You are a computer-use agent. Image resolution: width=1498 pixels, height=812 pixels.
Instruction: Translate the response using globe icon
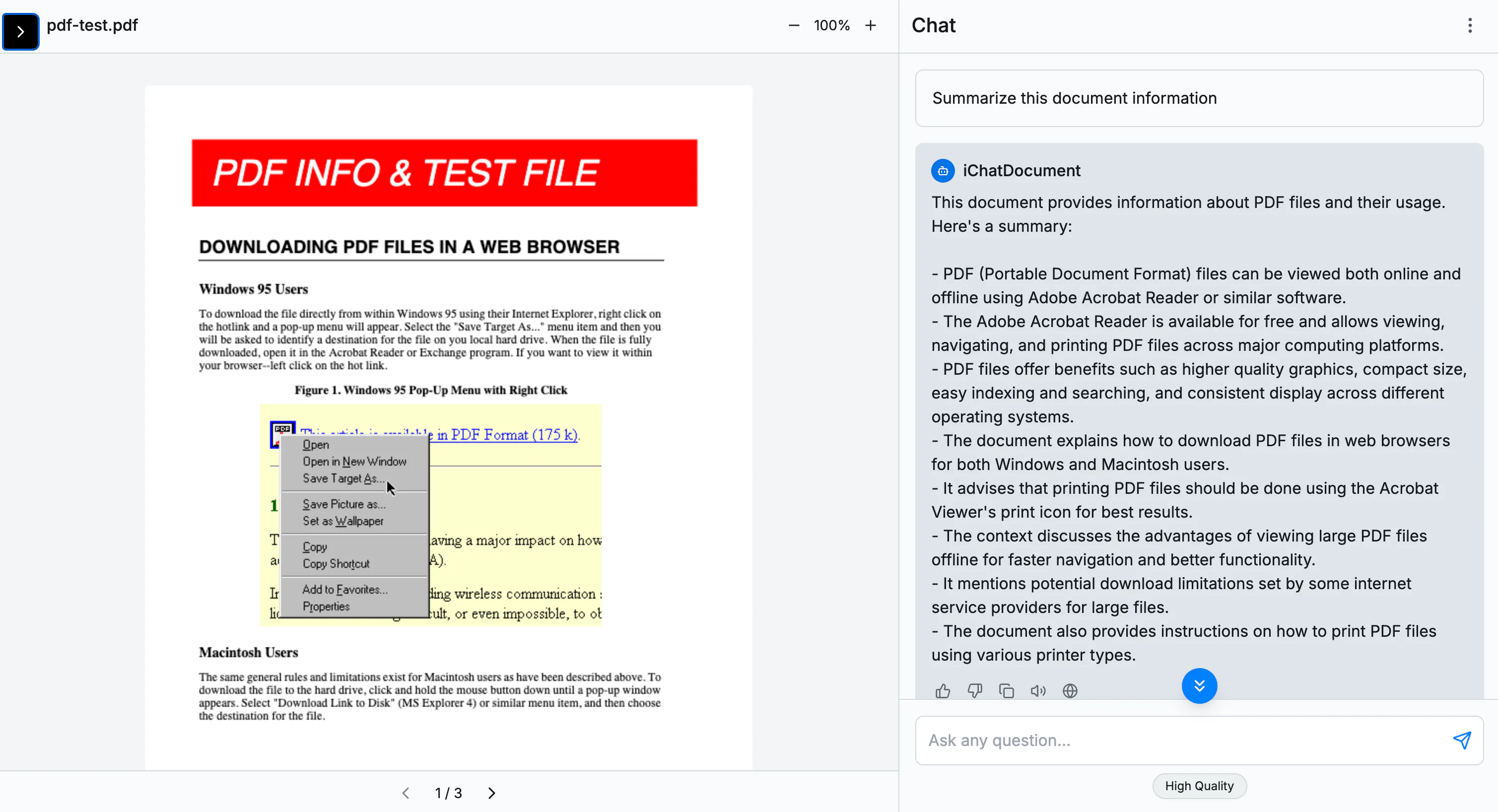click(1070, 690)
